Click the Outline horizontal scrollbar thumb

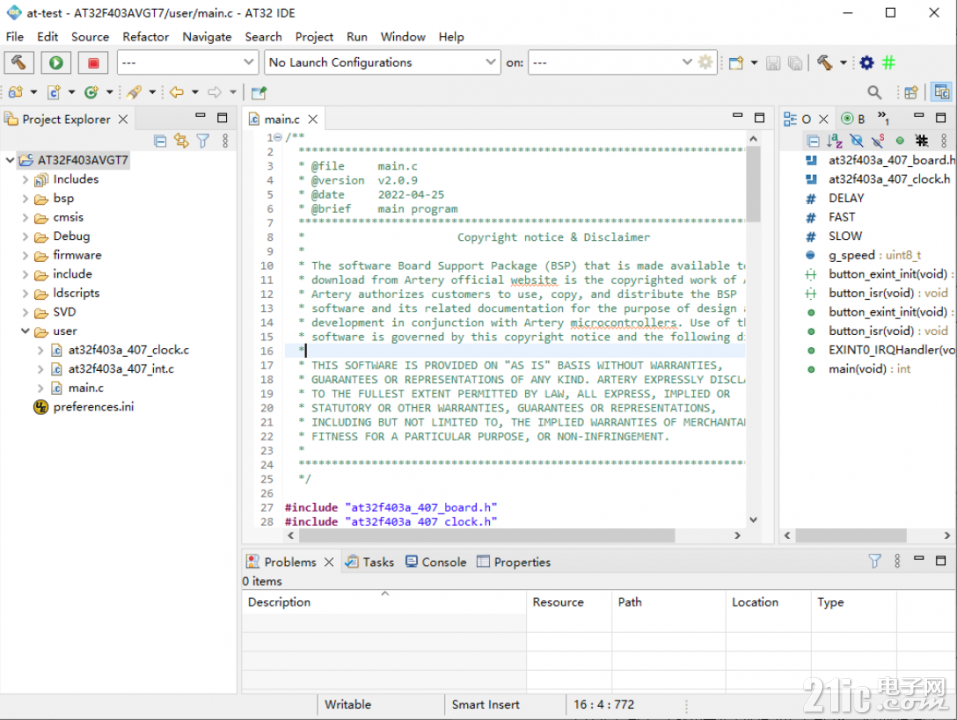[851, 535]
